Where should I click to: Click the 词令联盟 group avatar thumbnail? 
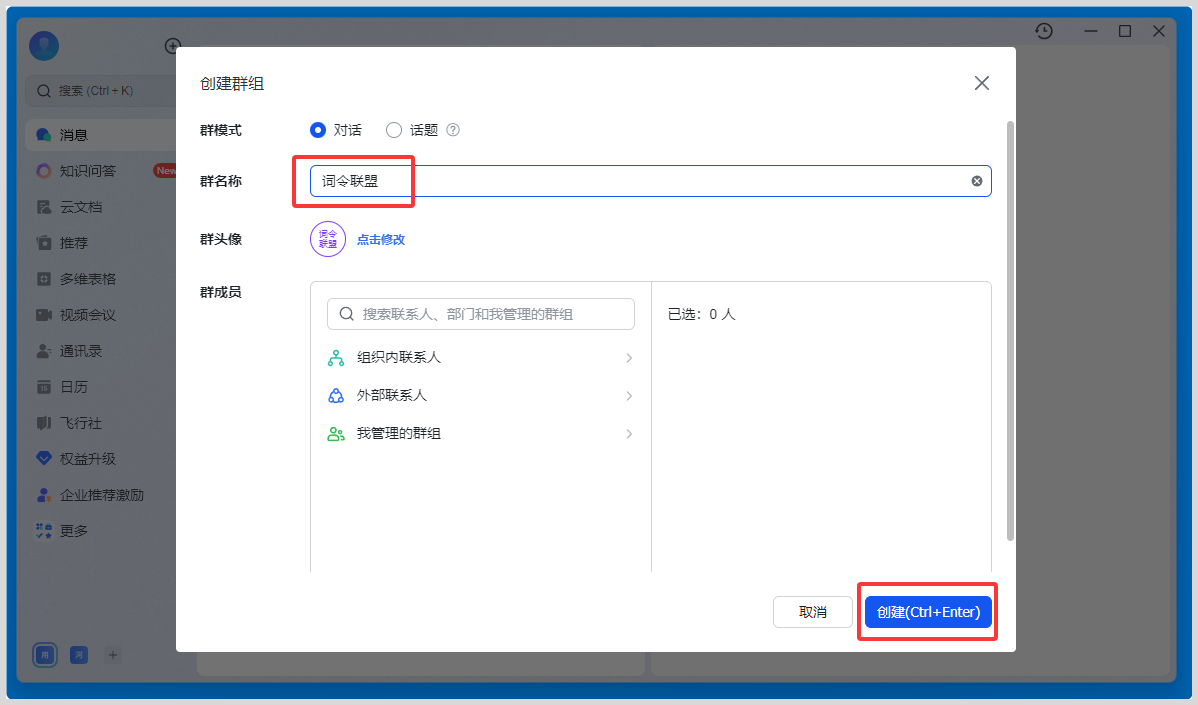pos(328,239)
